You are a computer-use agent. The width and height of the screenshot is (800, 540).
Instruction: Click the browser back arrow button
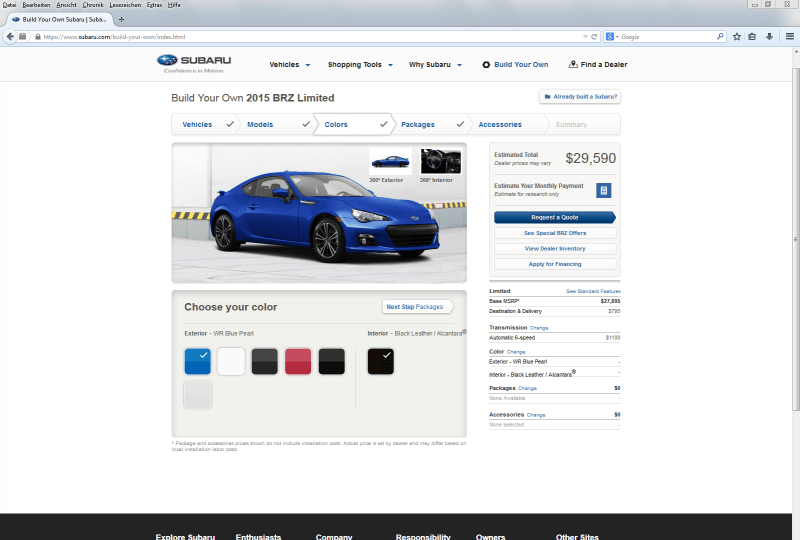pyautogui.click(x=10, y=36)
